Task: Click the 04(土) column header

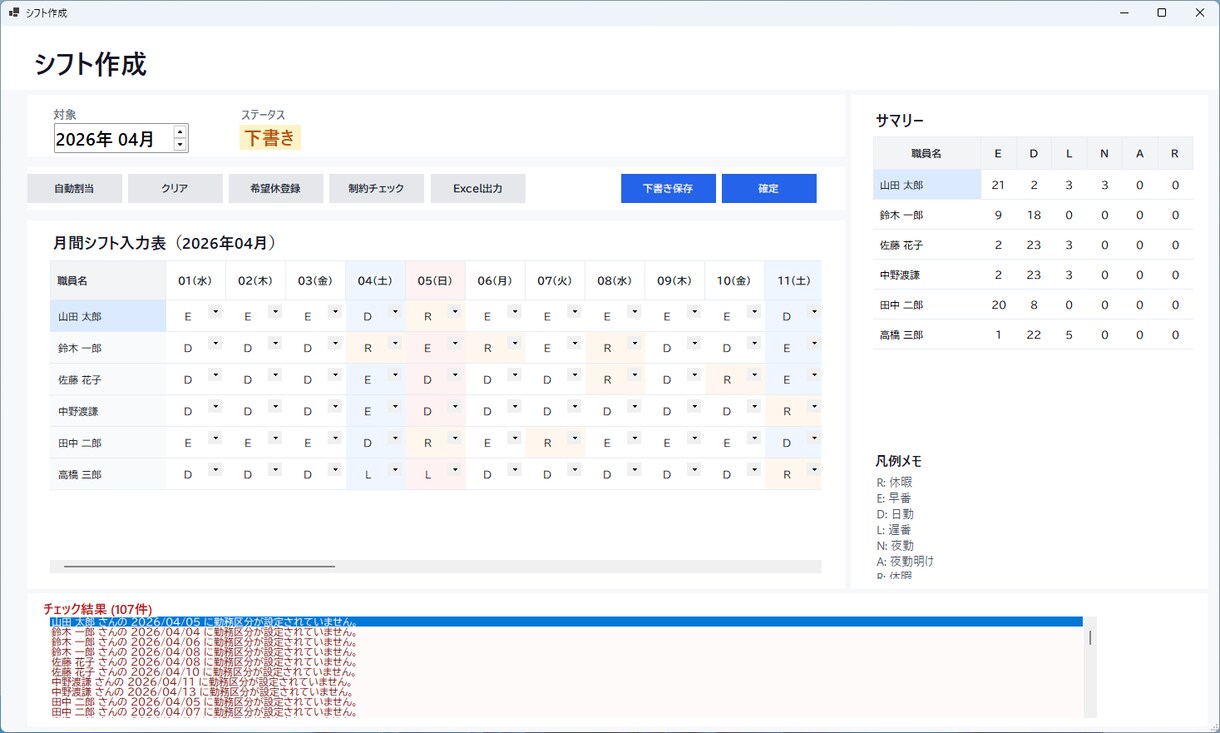Action: click(375, 281)
